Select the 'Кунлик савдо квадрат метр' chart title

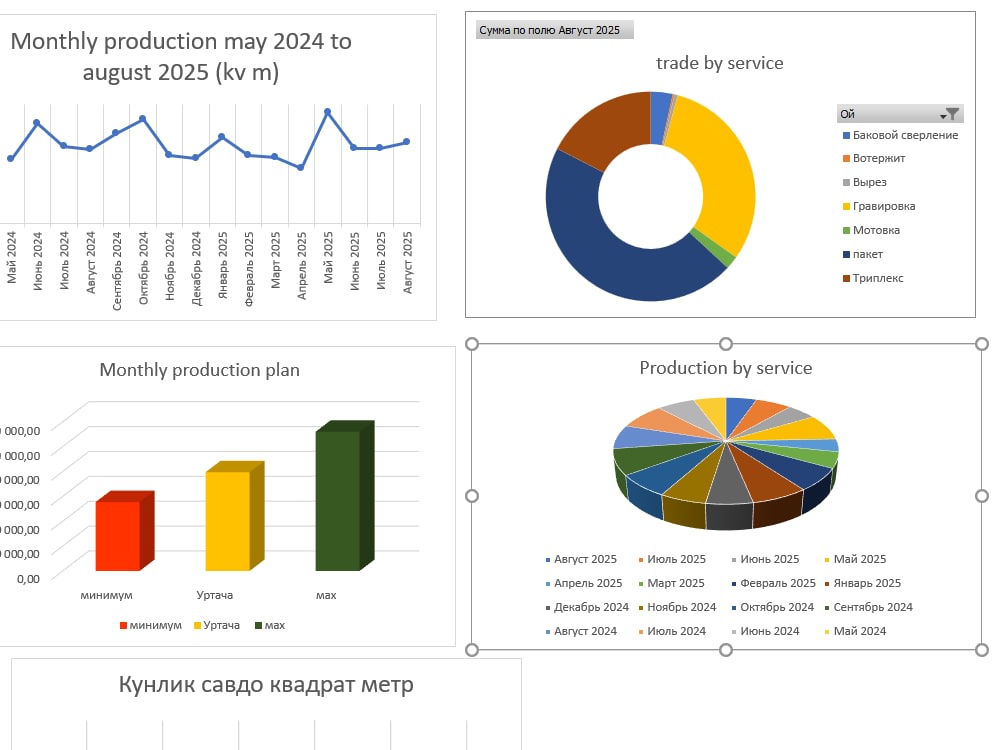coord(266,684)
